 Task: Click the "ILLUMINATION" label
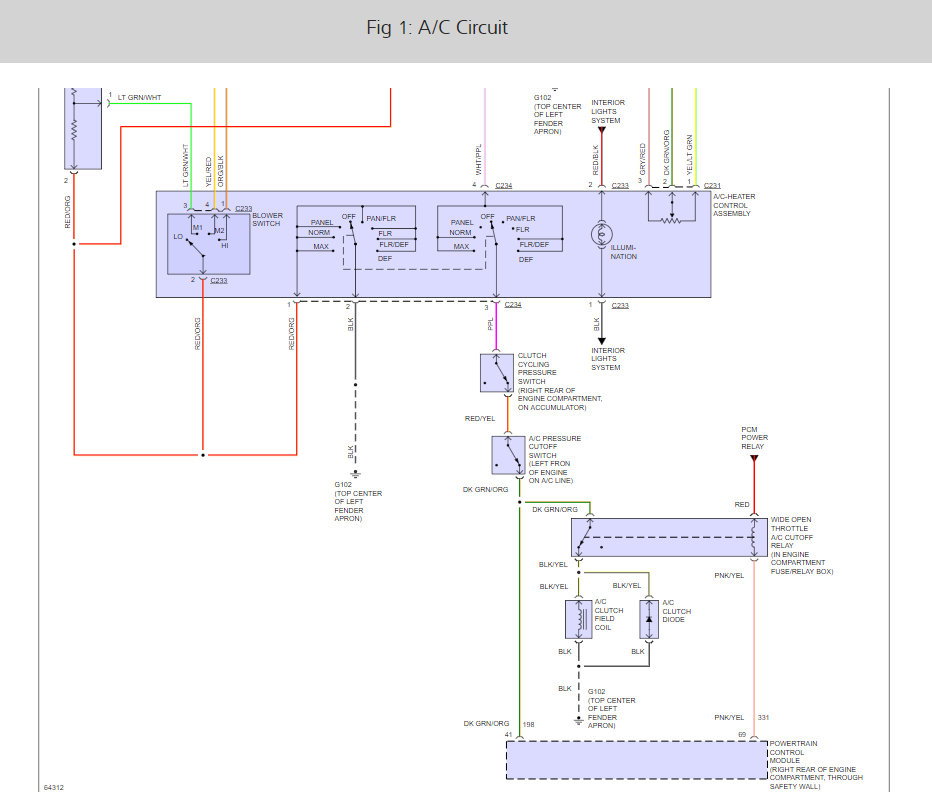[x=624, y=252]
